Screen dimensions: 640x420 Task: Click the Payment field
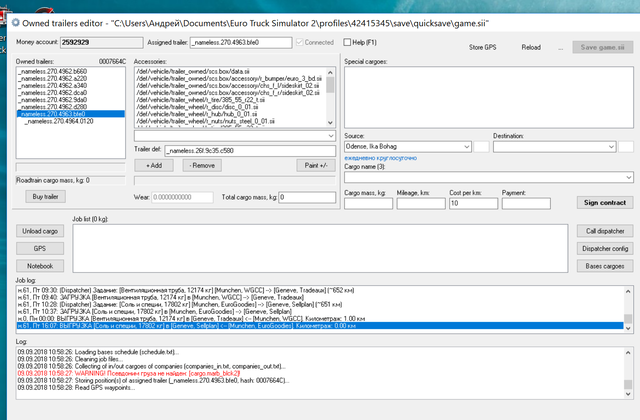(x=526, y=203)
